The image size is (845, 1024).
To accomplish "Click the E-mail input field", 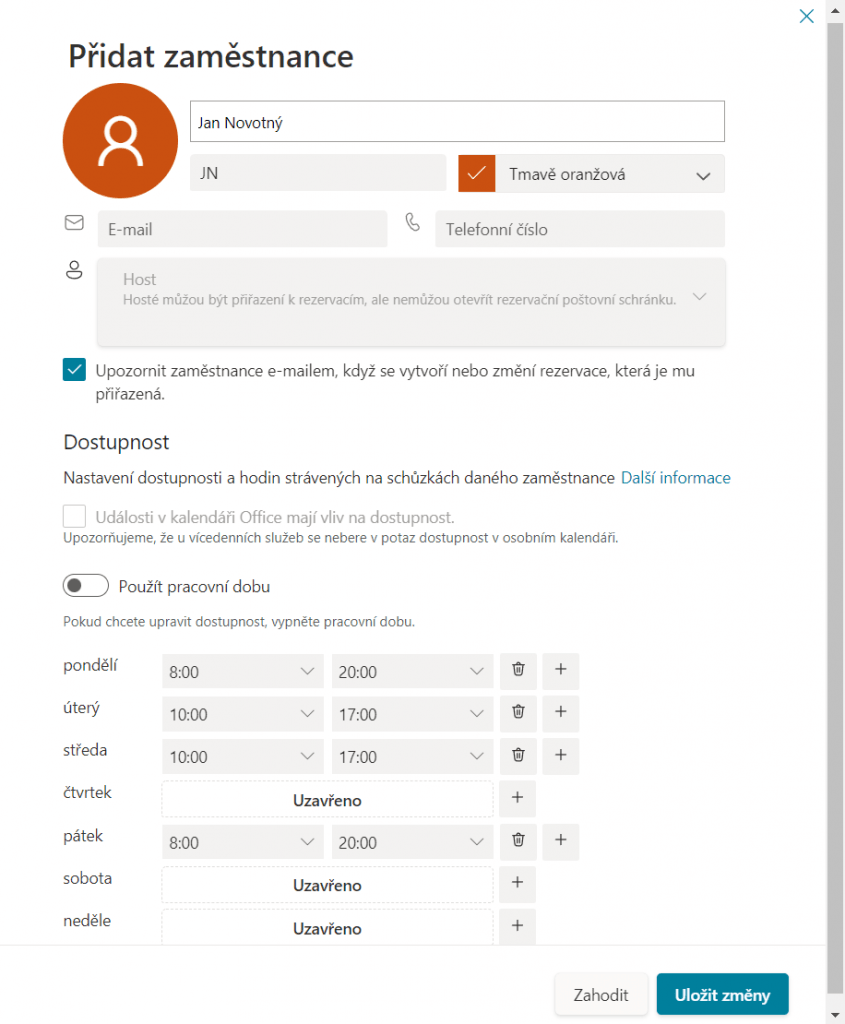I will [x=242, y=229].
